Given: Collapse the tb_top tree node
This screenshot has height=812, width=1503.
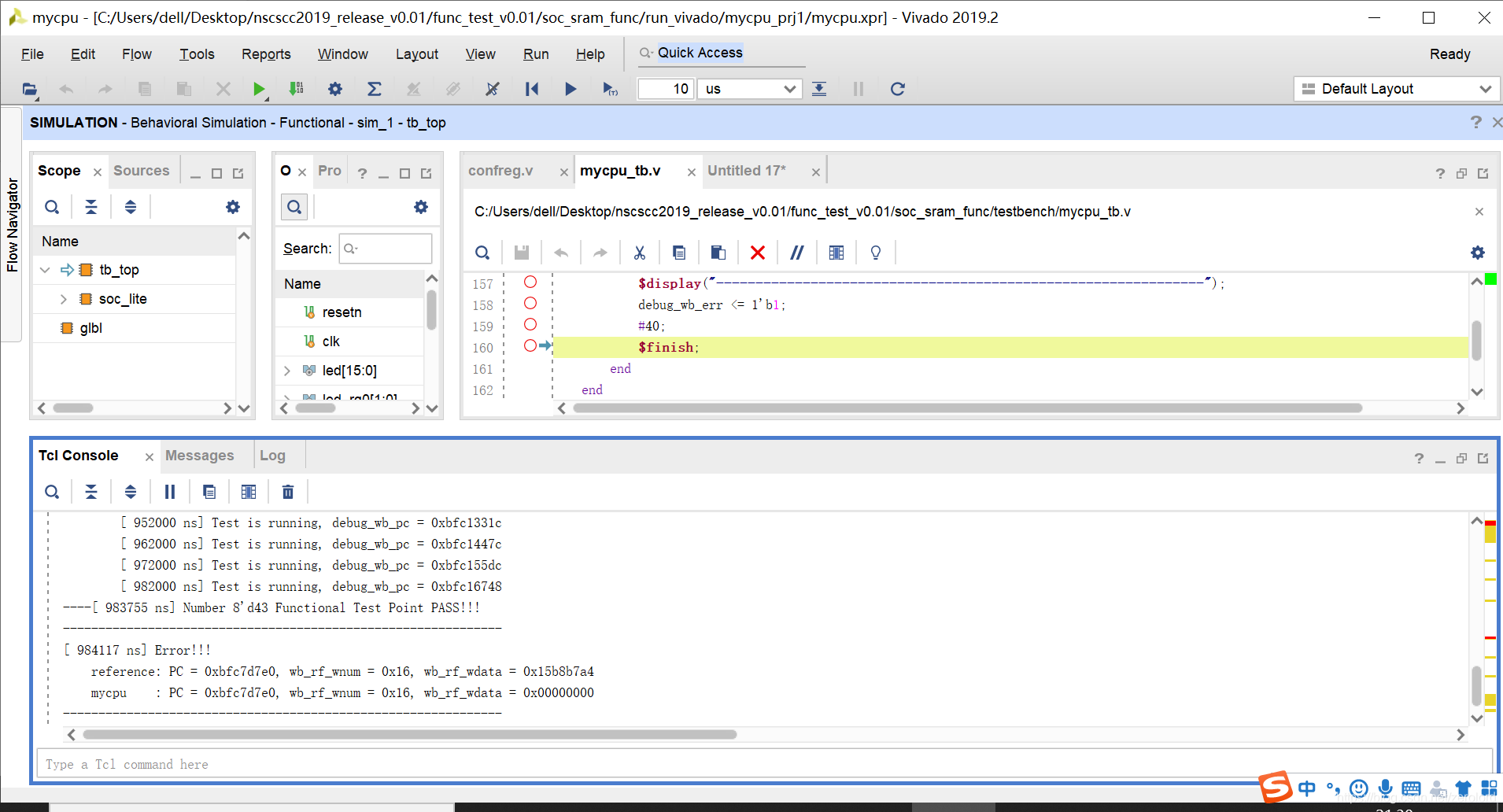Looking at the screenshot, I should click(45, 270).
